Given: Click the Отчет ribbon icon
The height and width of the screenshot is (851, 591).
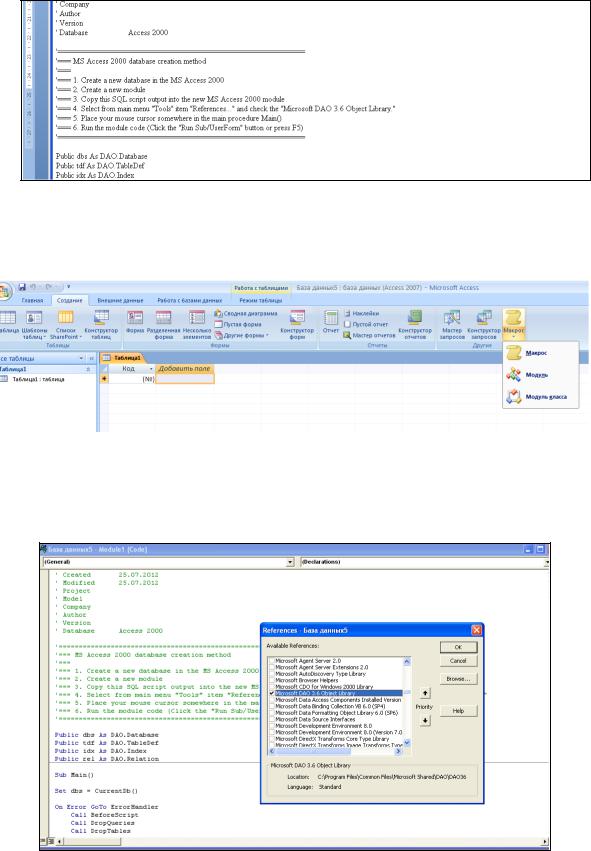Looking at the screenshot, I should (331, 321).
